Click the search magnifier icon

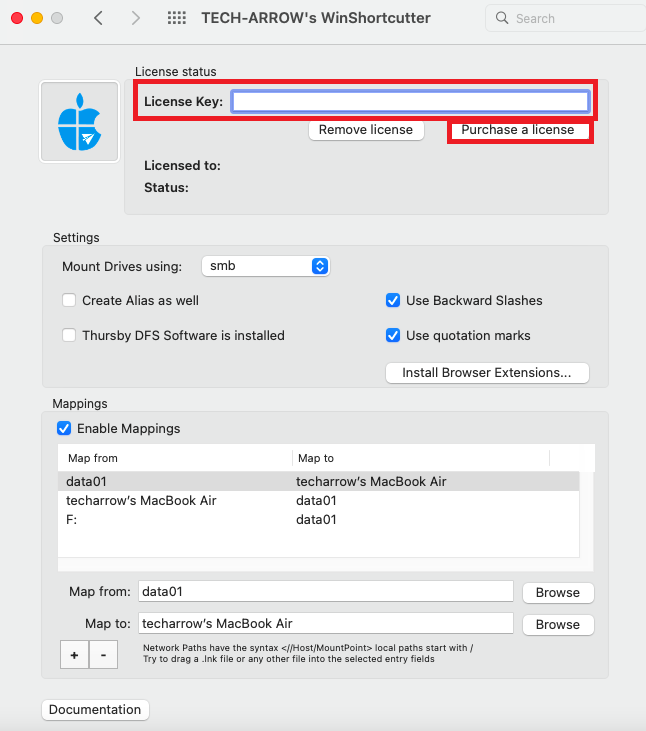tap(502, 18)
